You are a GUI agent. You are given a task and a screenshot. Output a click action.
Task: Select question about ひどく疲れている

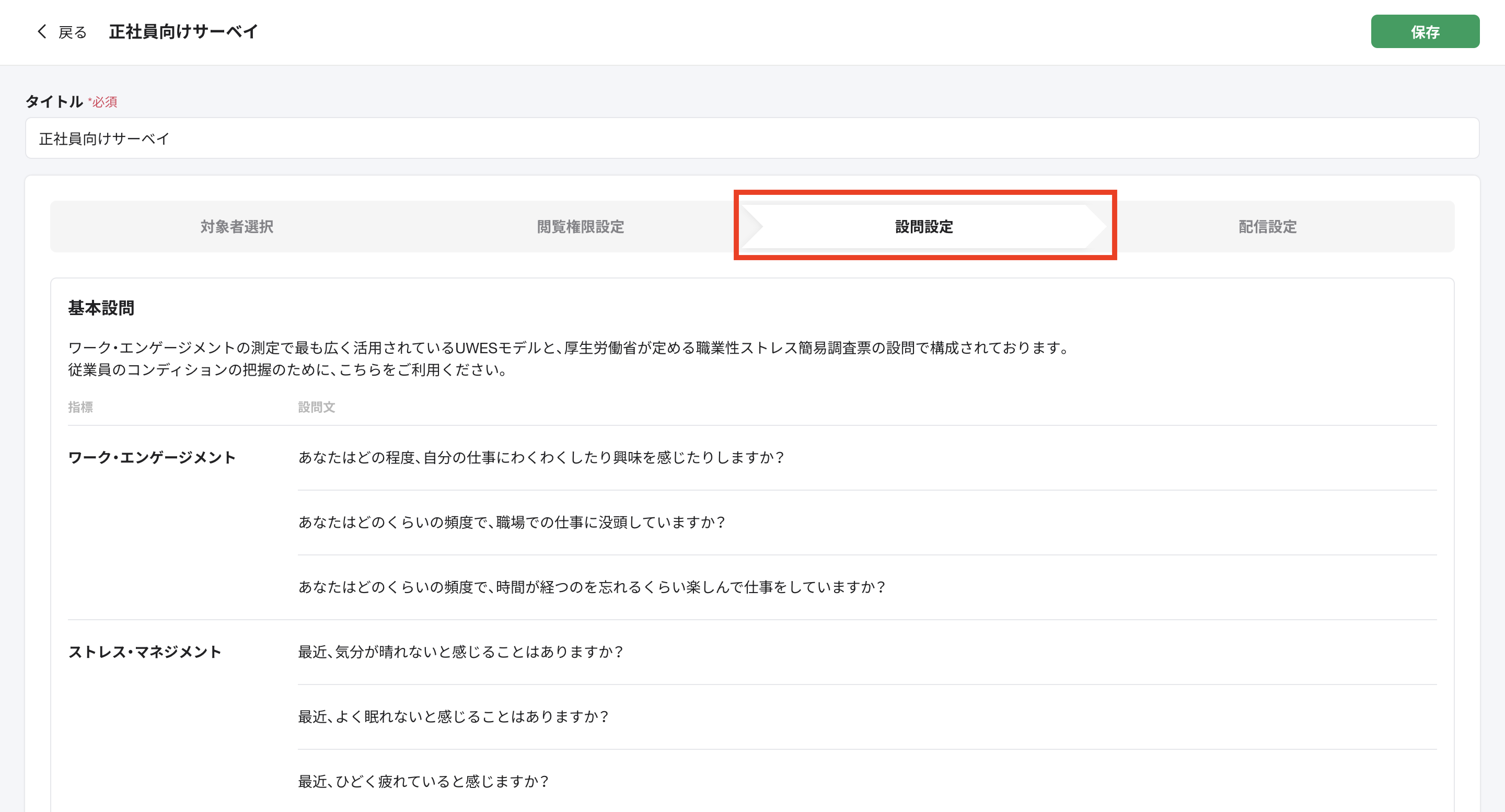[424, 782]
